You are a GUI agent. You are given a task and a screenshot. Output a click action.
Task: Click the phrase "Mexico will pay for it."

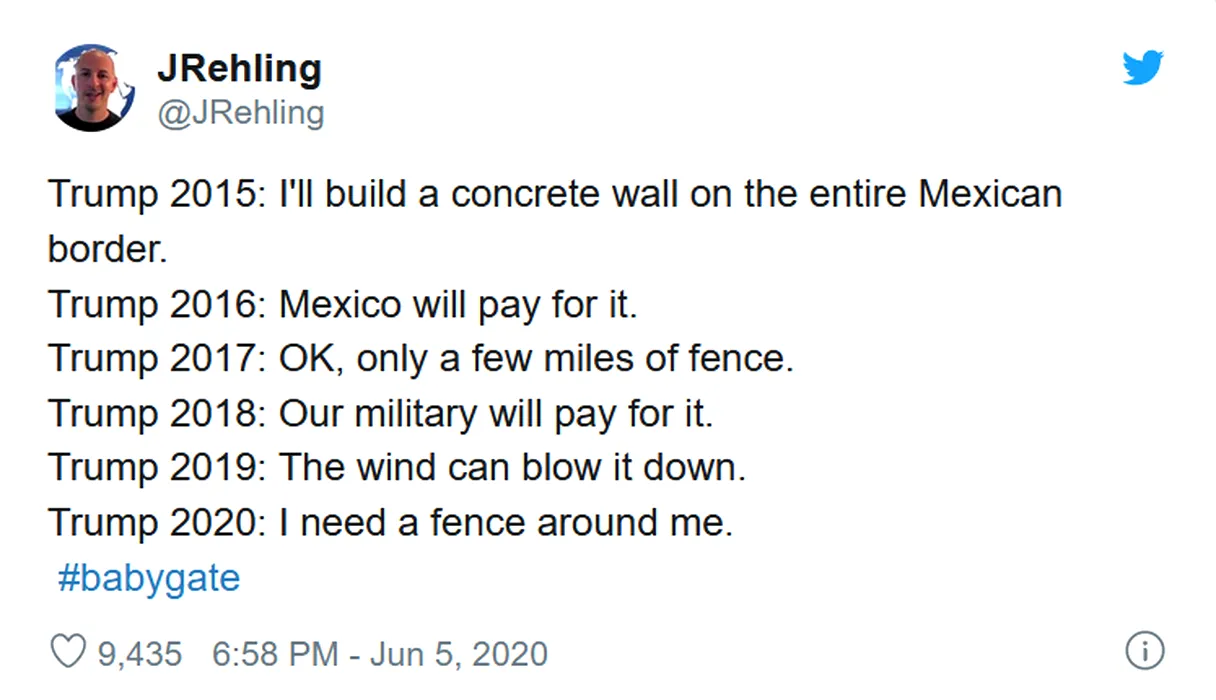457,304
